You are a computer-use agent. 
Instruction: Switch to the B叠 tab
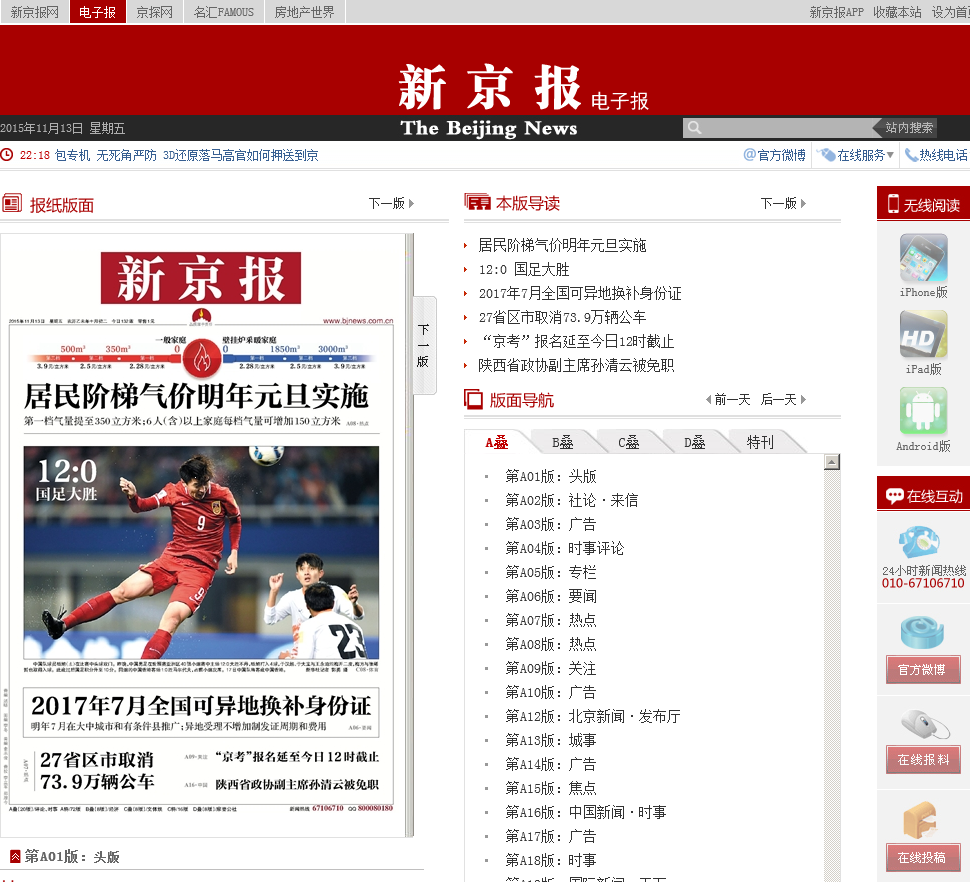point(562,442)
